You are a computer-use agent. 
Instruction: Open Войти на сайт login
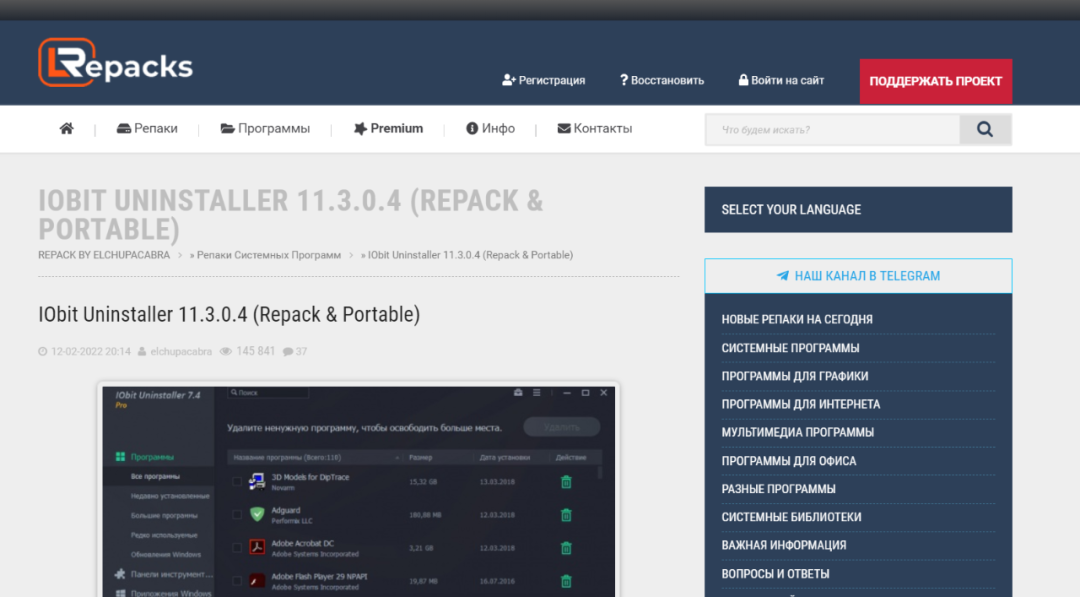tap(781, 80)
